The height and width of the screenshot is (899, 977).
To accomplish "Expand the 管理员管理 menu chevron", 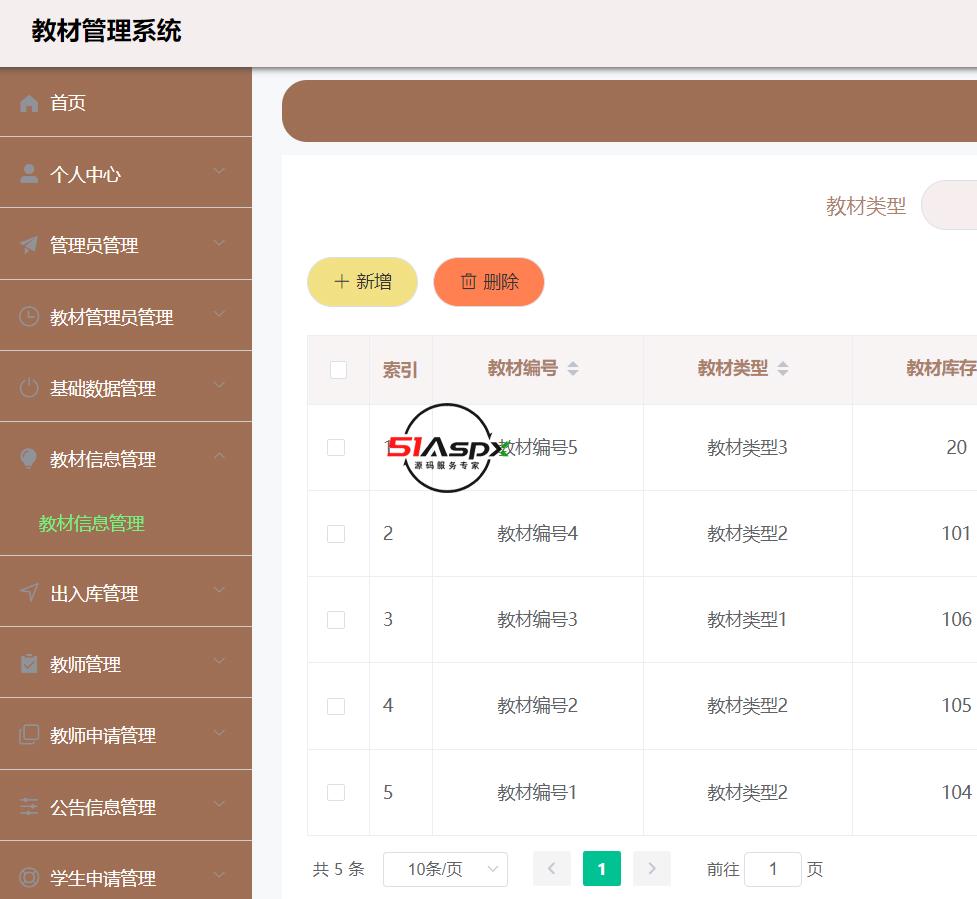I will coord(219,242).
